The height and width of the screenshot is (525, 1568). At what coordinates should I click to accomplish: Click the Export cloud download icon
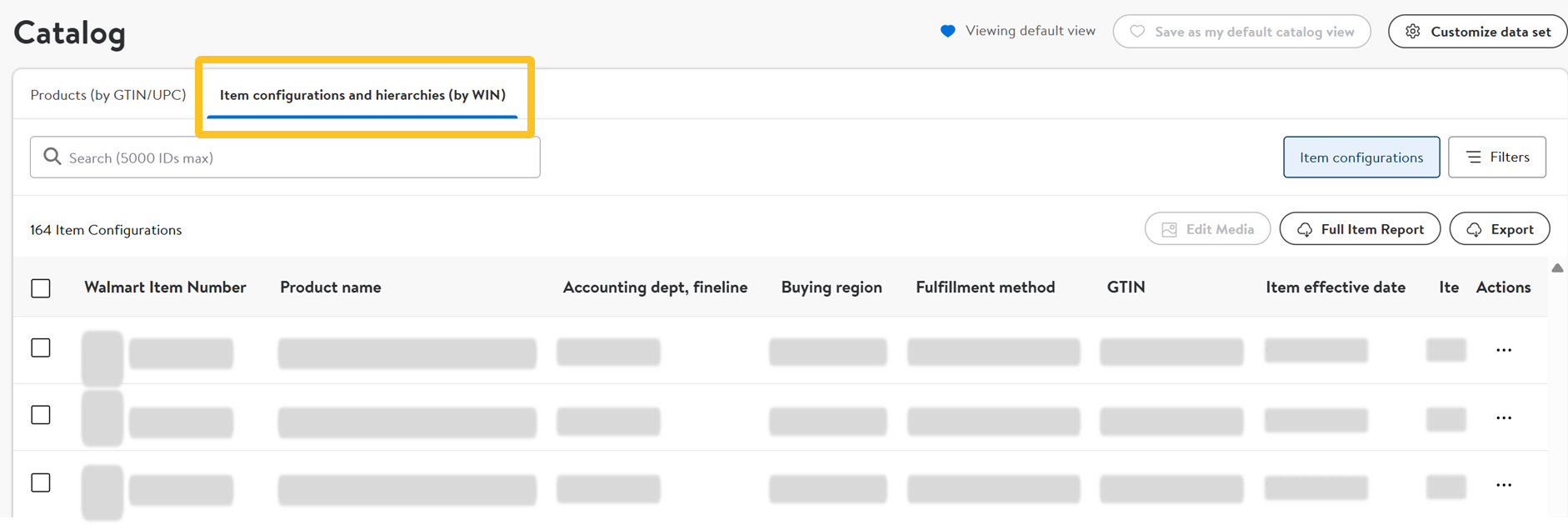point(1474,230)
